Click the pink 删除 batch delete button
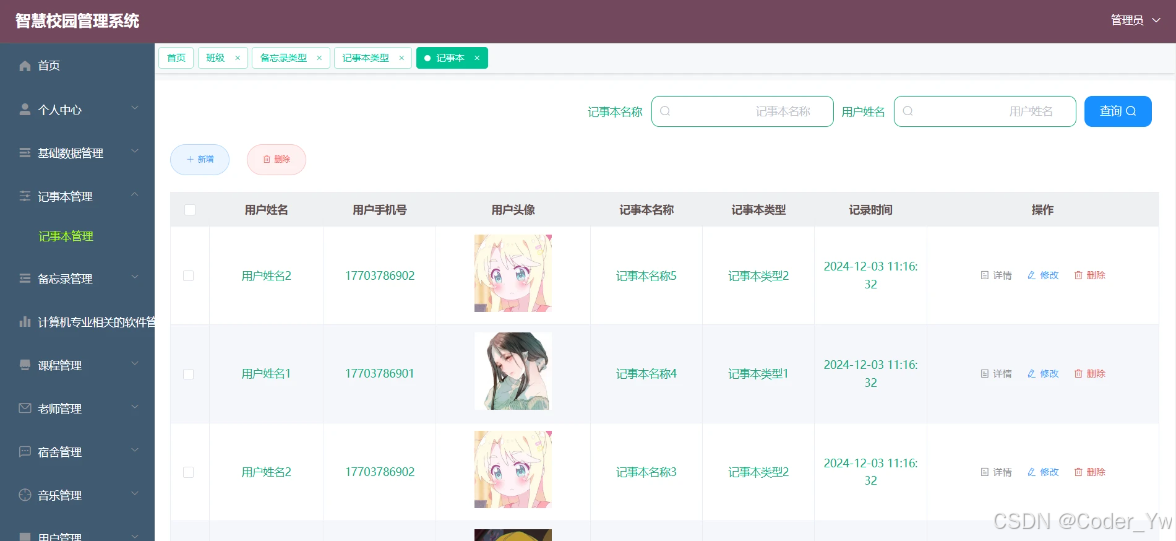 [x=276, y=159]
